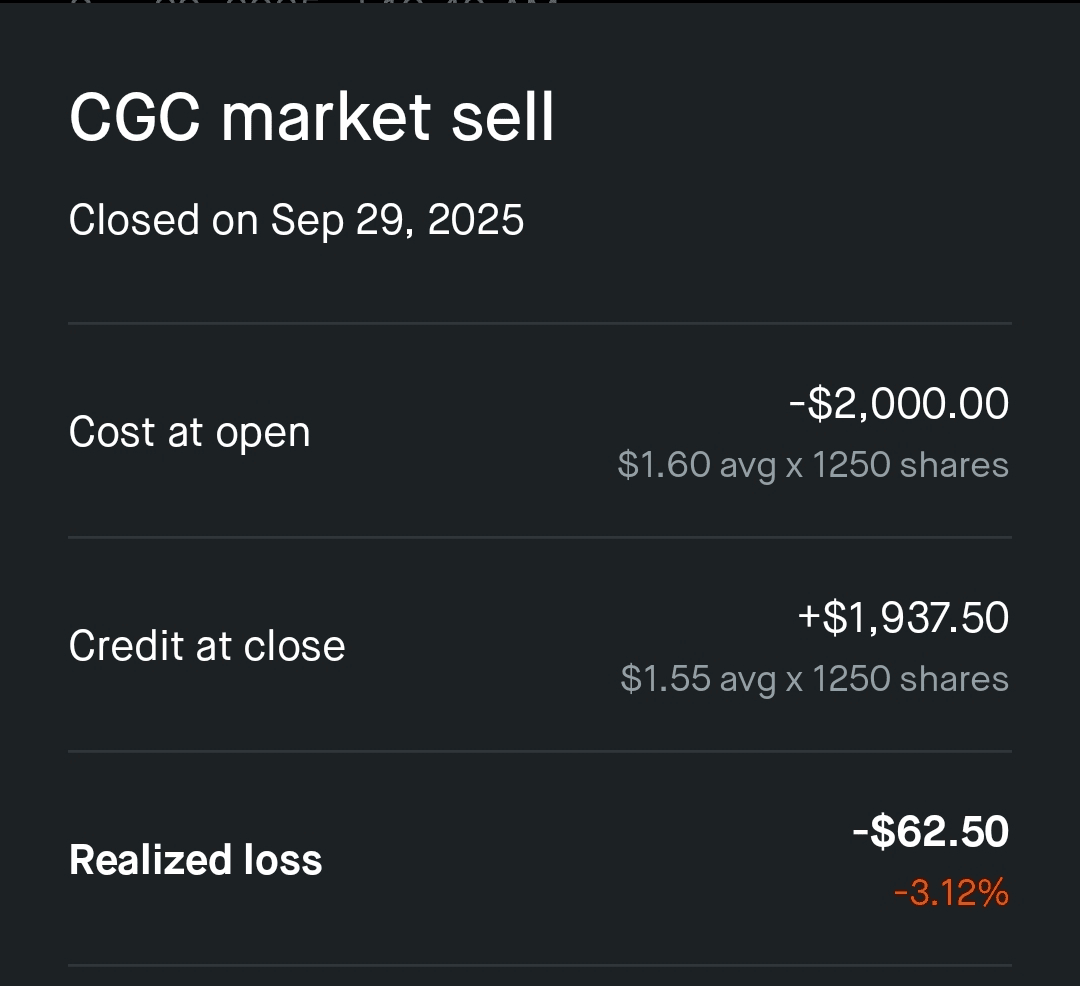
Task: Tap the -$62.50 realized loss amount
Action: [930, 832]
